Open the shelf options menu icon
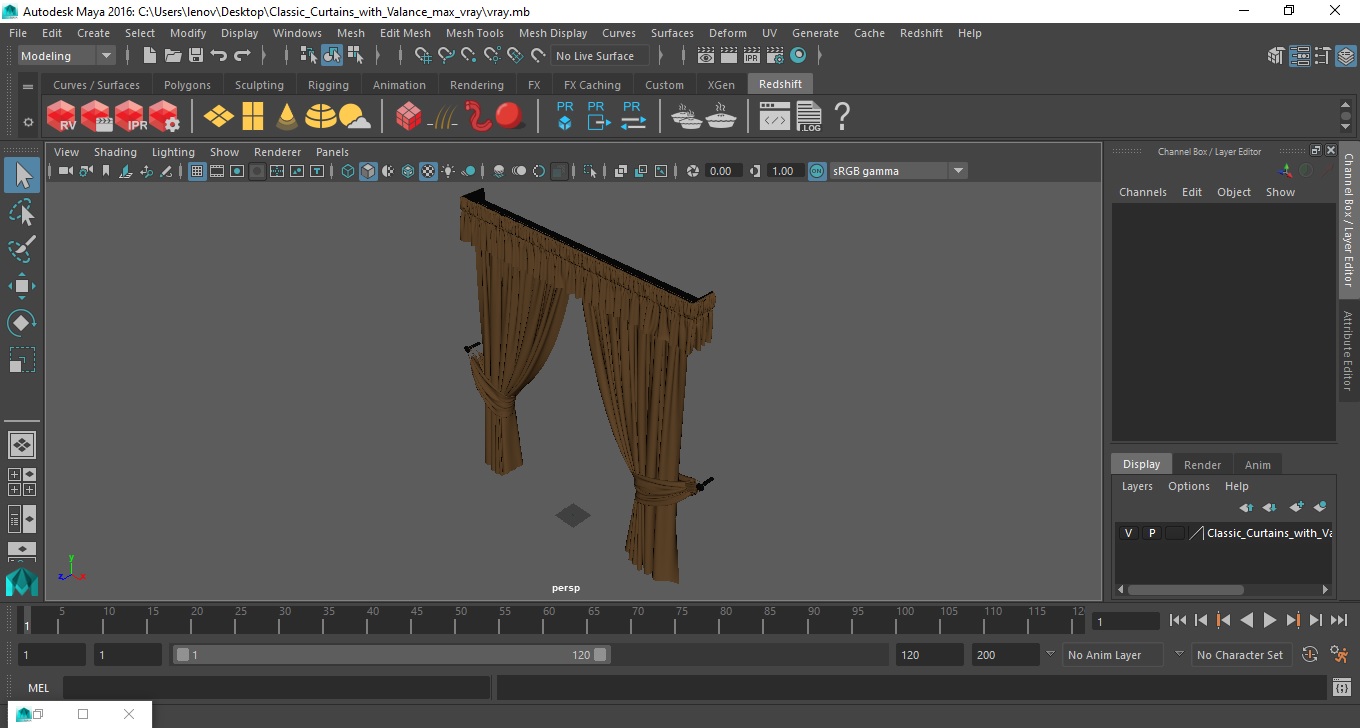This screenshot has height=728, width=1360. pos(28,122)
